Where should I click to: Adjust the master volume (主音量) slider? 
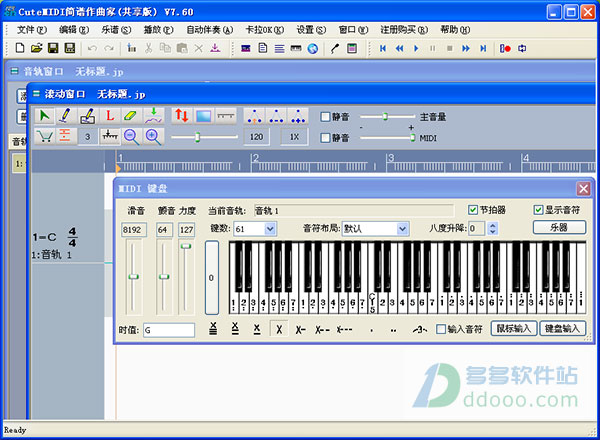point(387,117)
